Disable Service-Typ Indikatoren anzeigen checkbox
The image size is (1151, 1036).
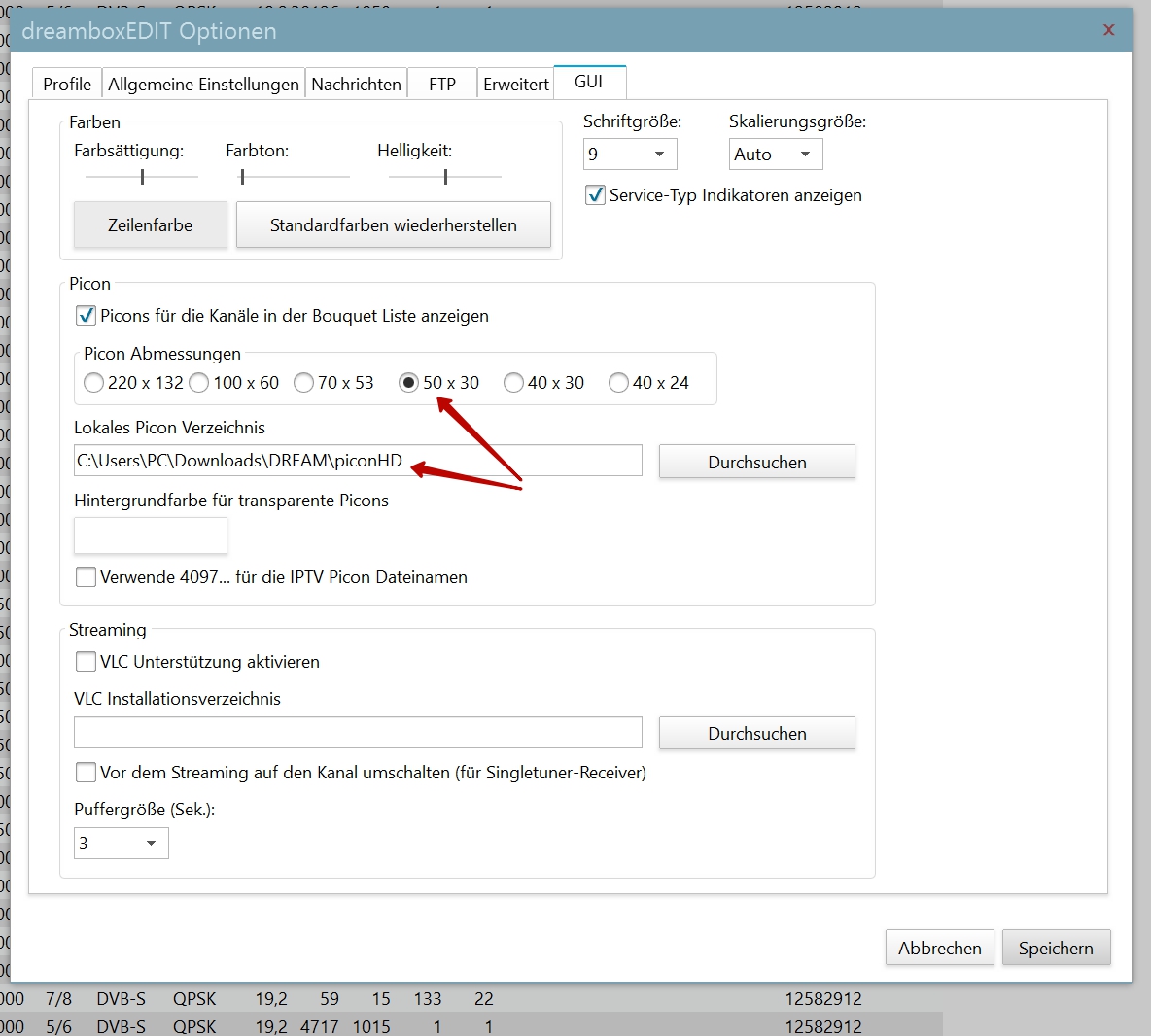596,195
